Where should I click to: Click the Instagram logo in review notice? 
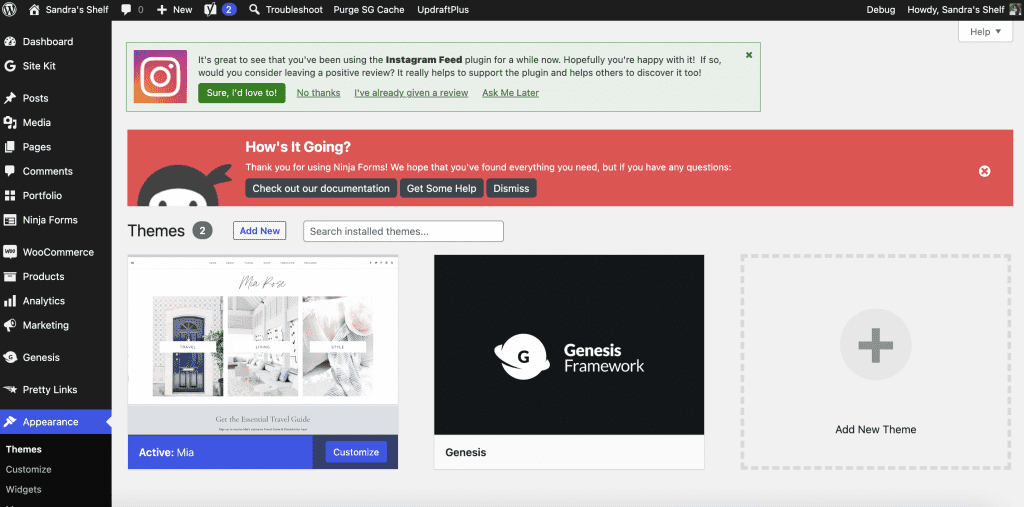pos(161,76)
